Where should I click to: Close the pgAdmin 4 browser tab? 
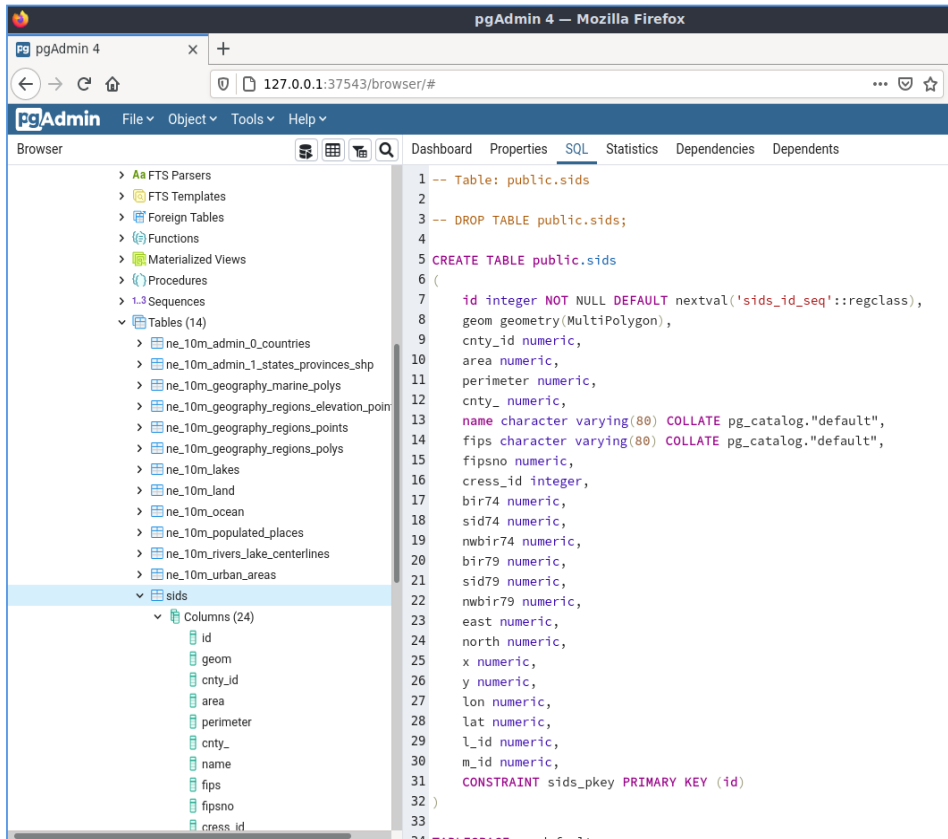193,50
